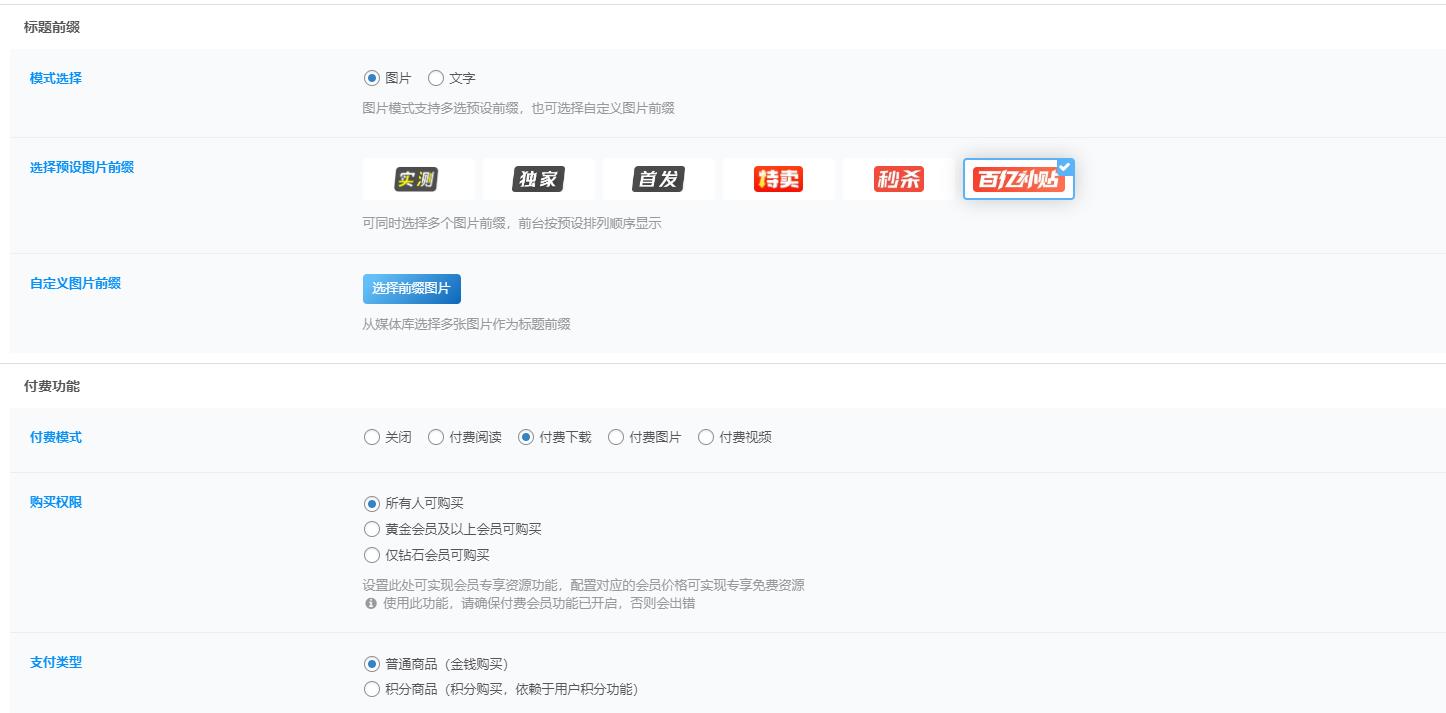
Task: Click the 选择前缀图片 button
Action: [x=411, y=288]
